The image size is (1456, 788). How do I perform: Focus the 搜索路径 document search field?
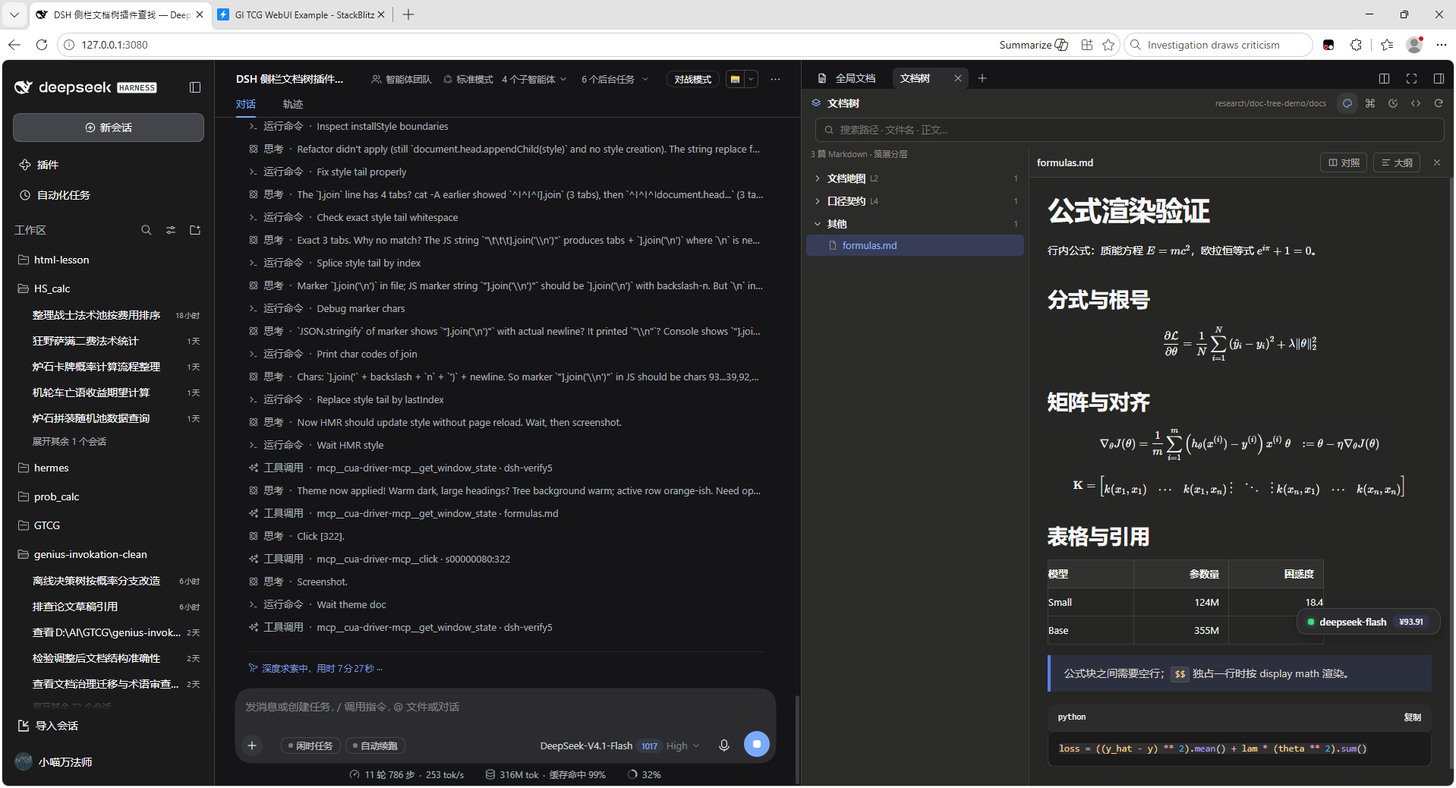[1130, 130]
